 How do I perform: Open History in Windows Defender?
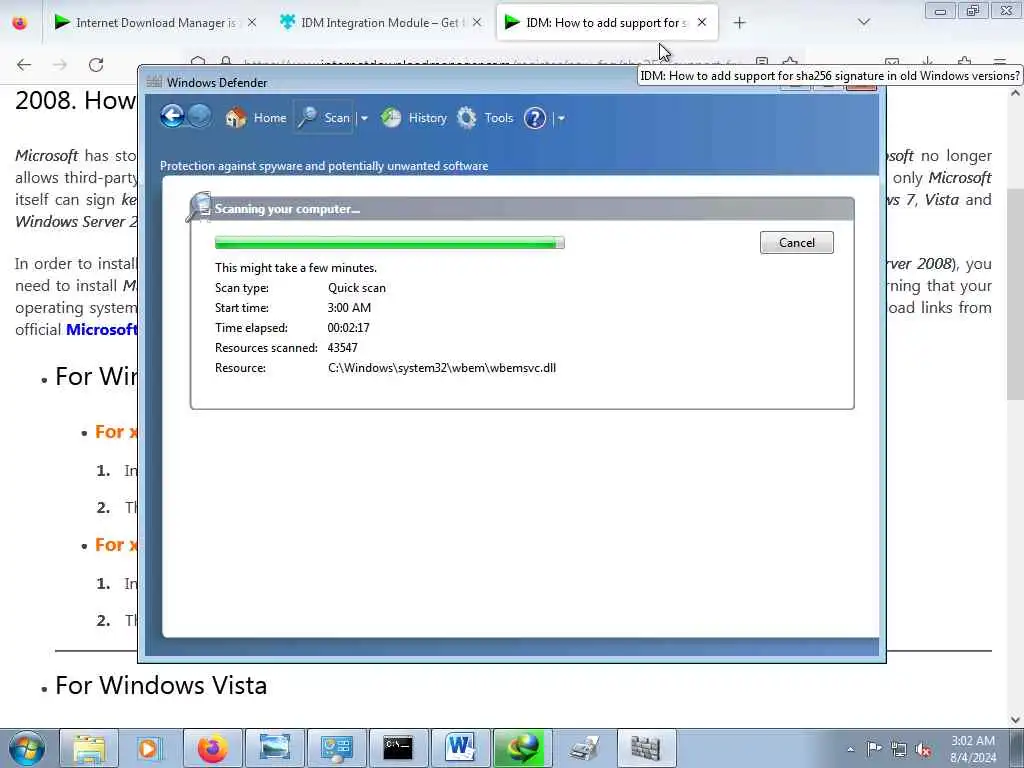(x=414, y=118)
